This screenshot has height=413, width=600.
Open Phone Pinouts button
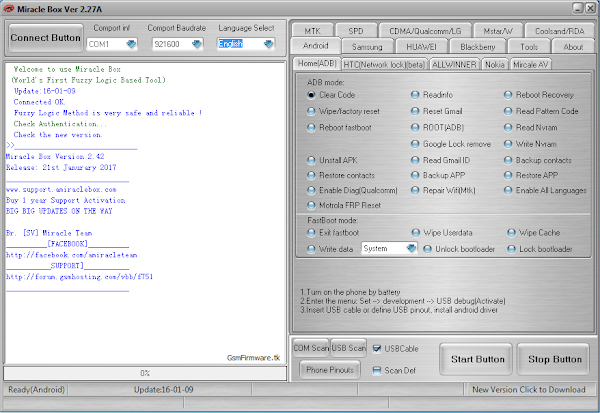click(x=329, y=370)
